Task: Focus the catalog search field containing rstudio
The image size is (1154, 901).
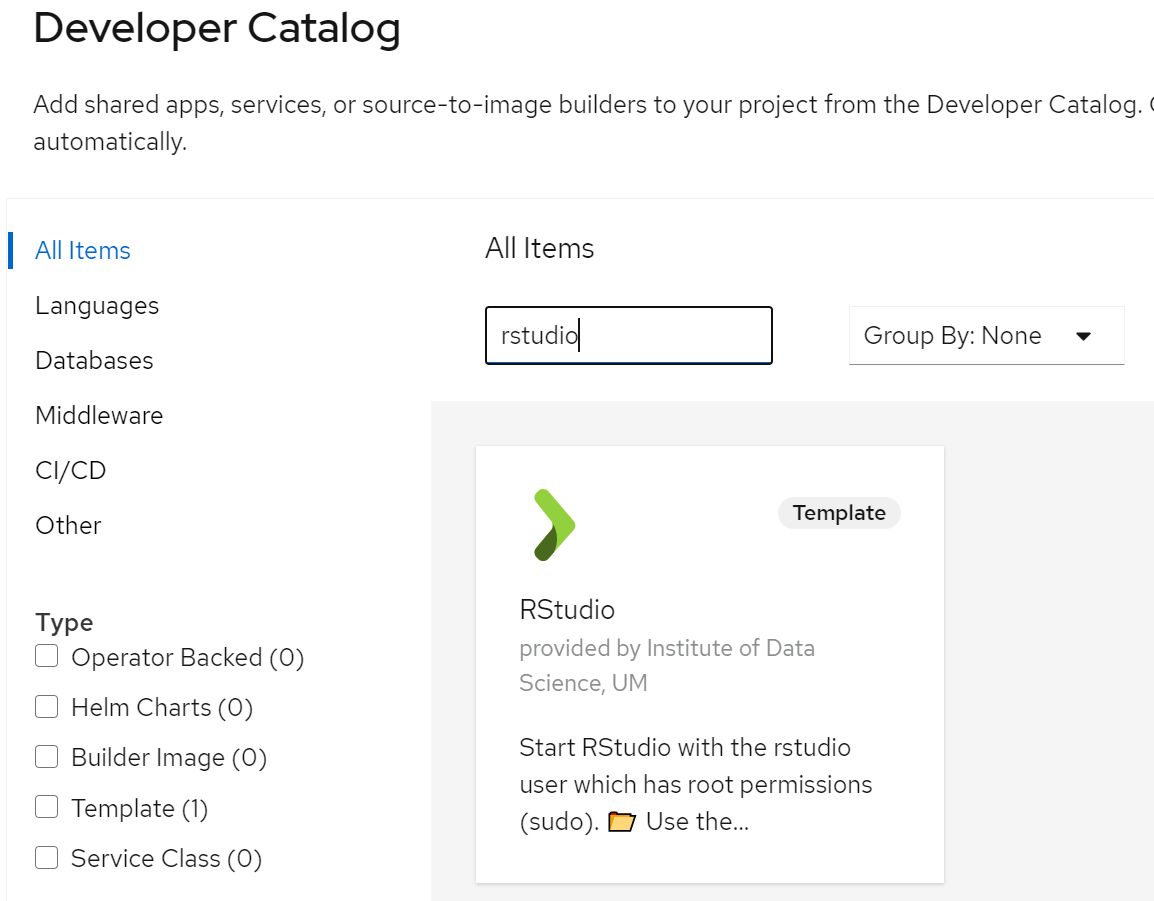Action: click(629, 336)
